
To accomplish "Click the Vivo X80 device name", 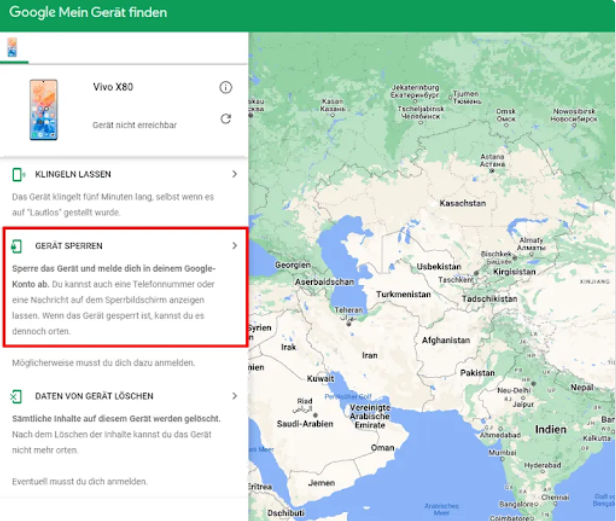I will (x=113, y=88).
